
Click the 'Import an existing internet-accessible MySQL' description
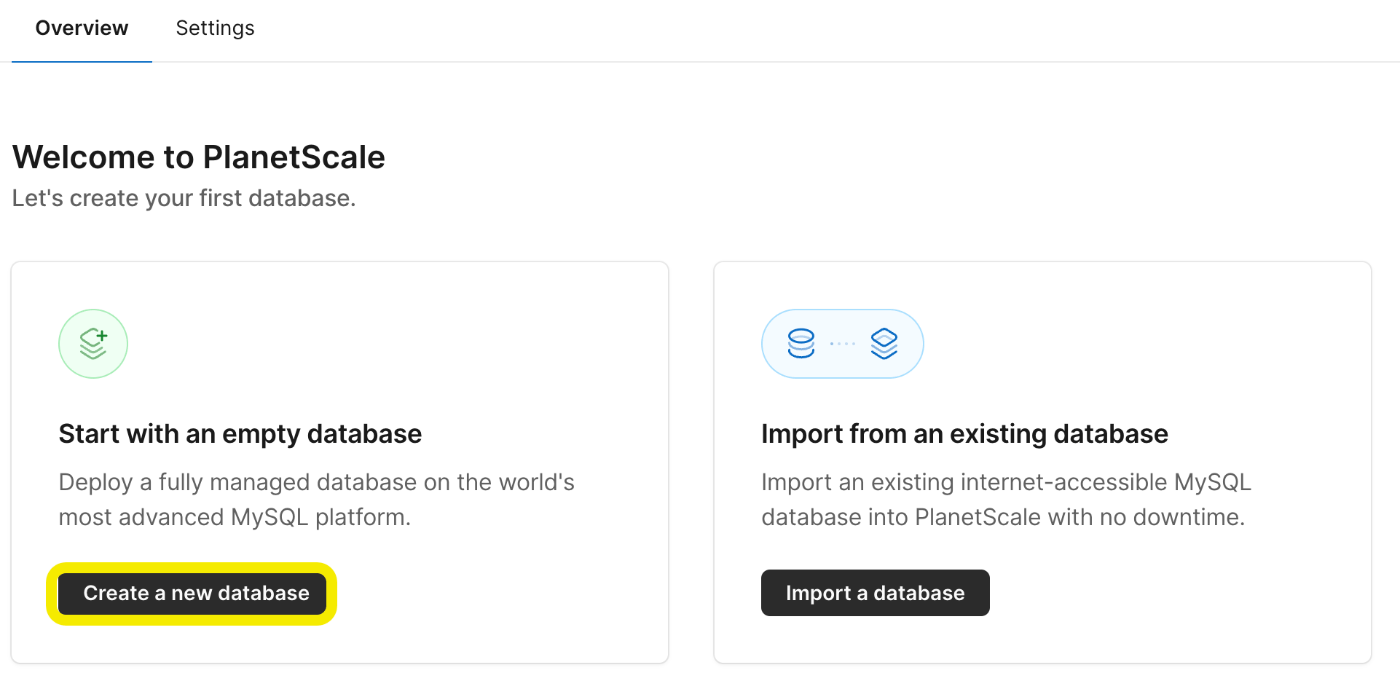tap(1006, 500)
